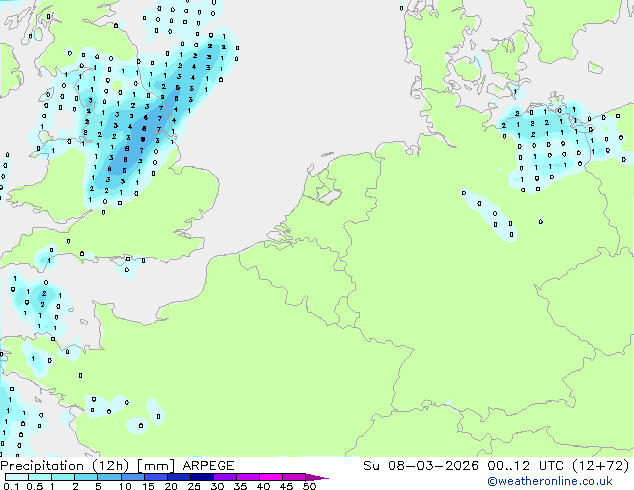Image resolution: width=634 pixels, height=490 pixels.
Task: Click the 2 to 5 mm legend swatch
Action: click(86, 477)
